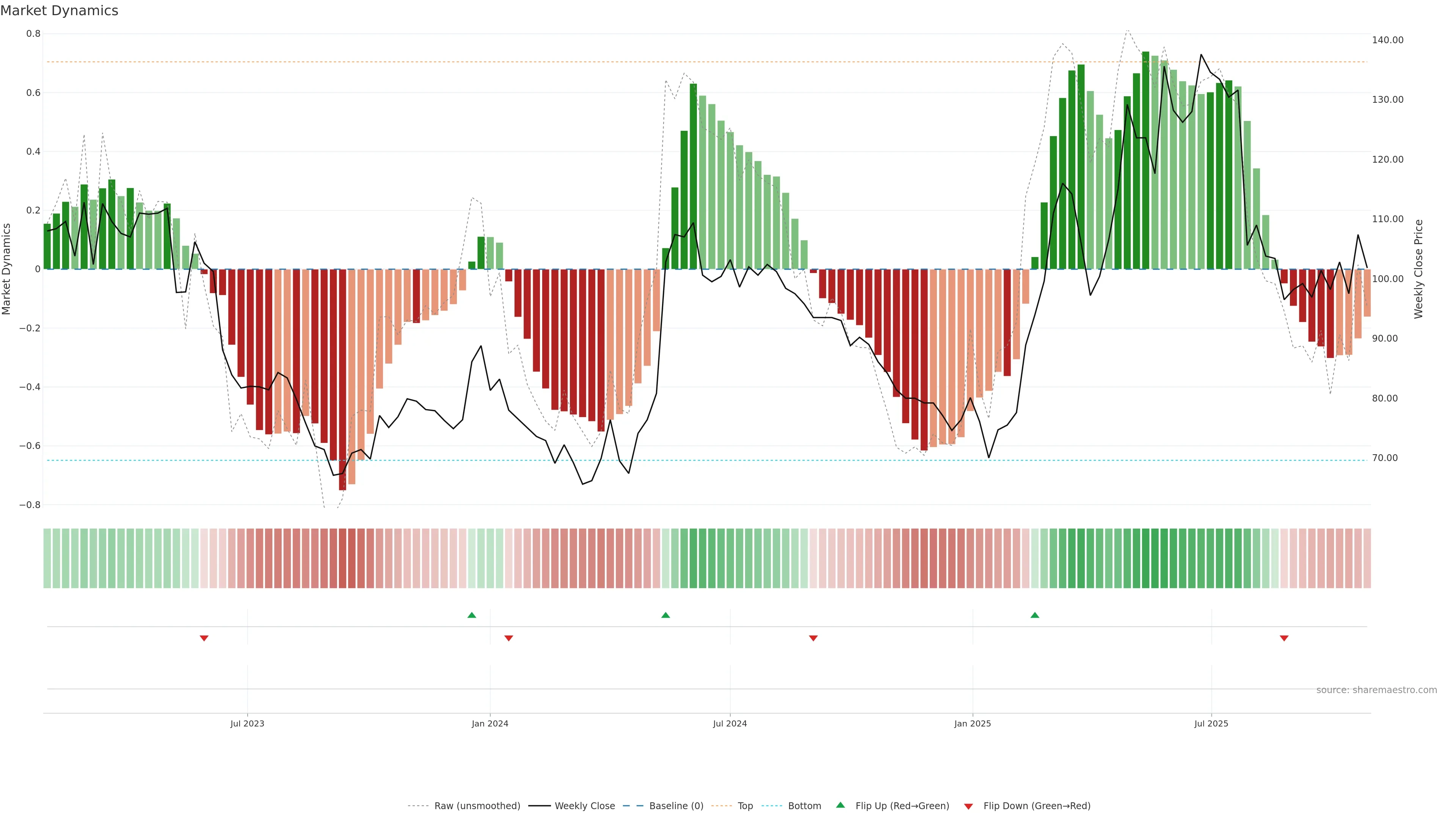Click the flip-up marker nearest Jan 2025

point(1035,615)
